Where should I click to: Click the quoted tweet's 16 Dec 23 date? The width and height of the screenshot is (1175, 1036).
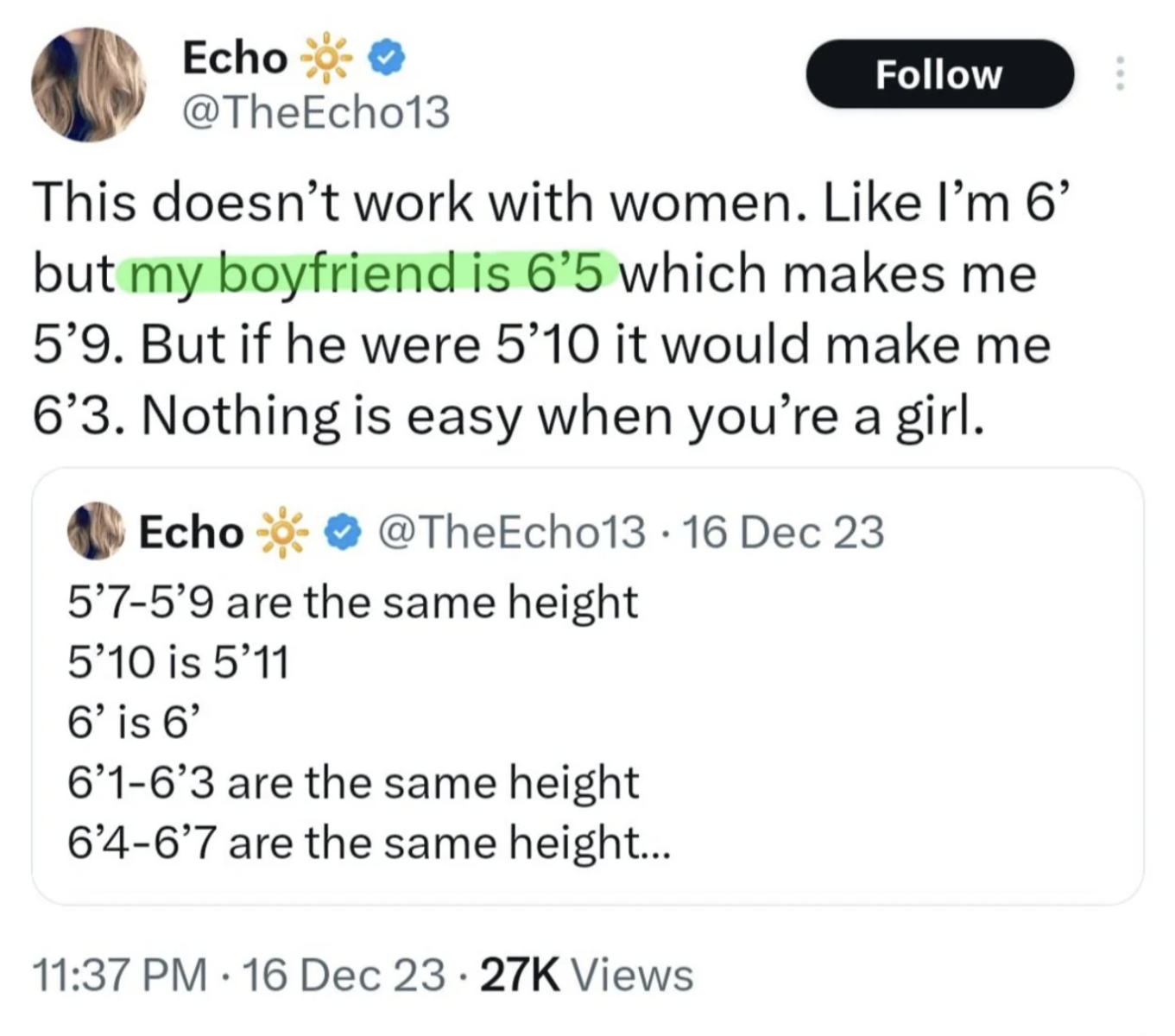(784, 532)
